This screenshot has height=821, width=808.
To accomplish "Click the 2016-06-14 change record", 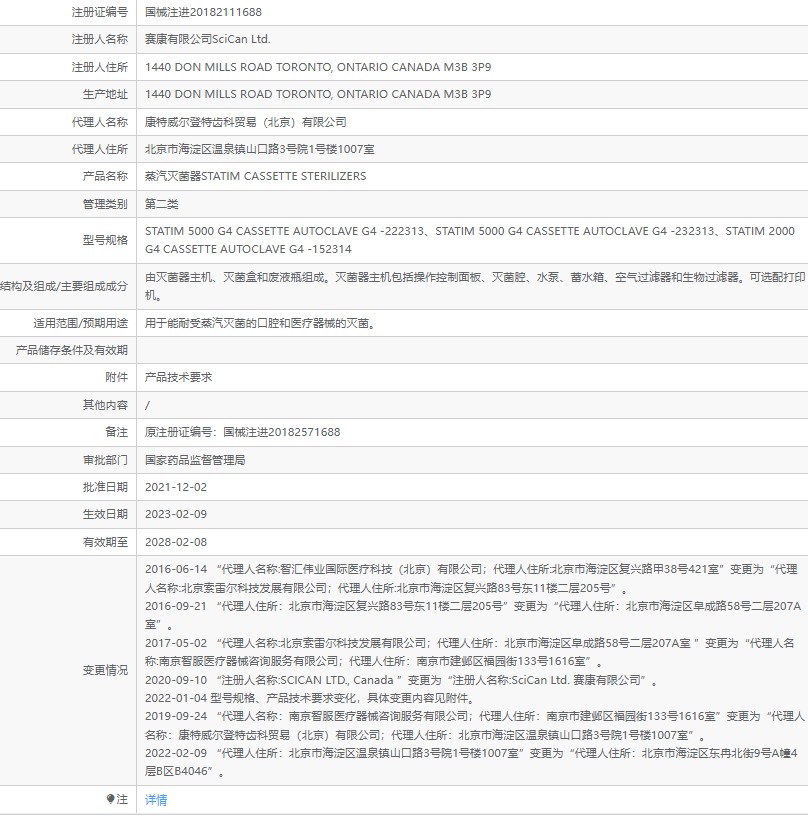I will pyautogui.click(x=471, y=579).
